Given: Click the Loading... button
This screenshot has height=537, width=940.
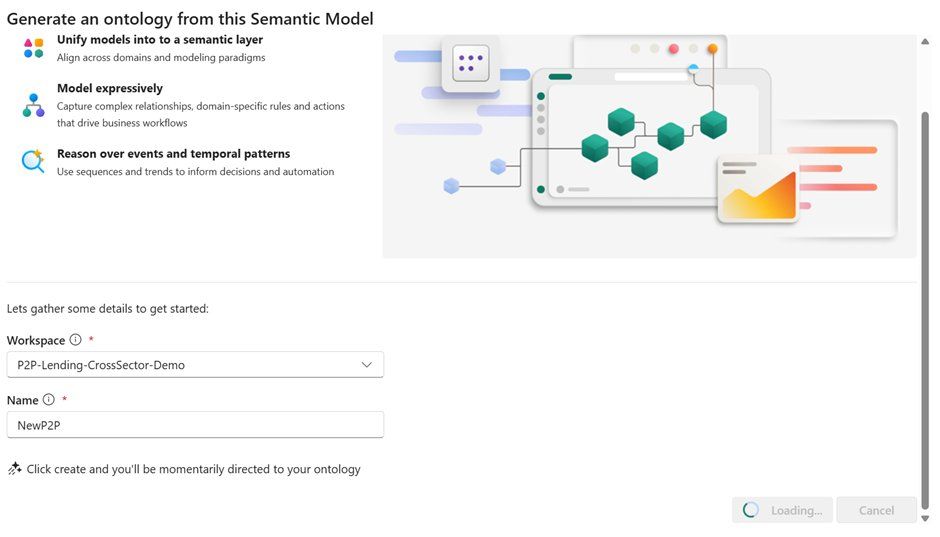Looking at the screenshot, I should tap(782, 510).
